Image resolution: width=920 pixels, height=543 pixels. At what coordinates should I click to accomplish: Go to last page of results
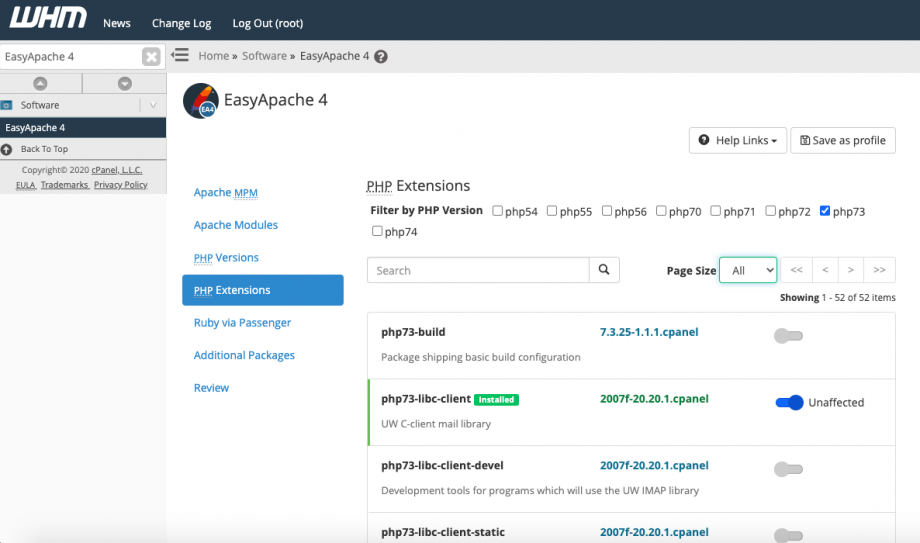(x=879, y=270)
